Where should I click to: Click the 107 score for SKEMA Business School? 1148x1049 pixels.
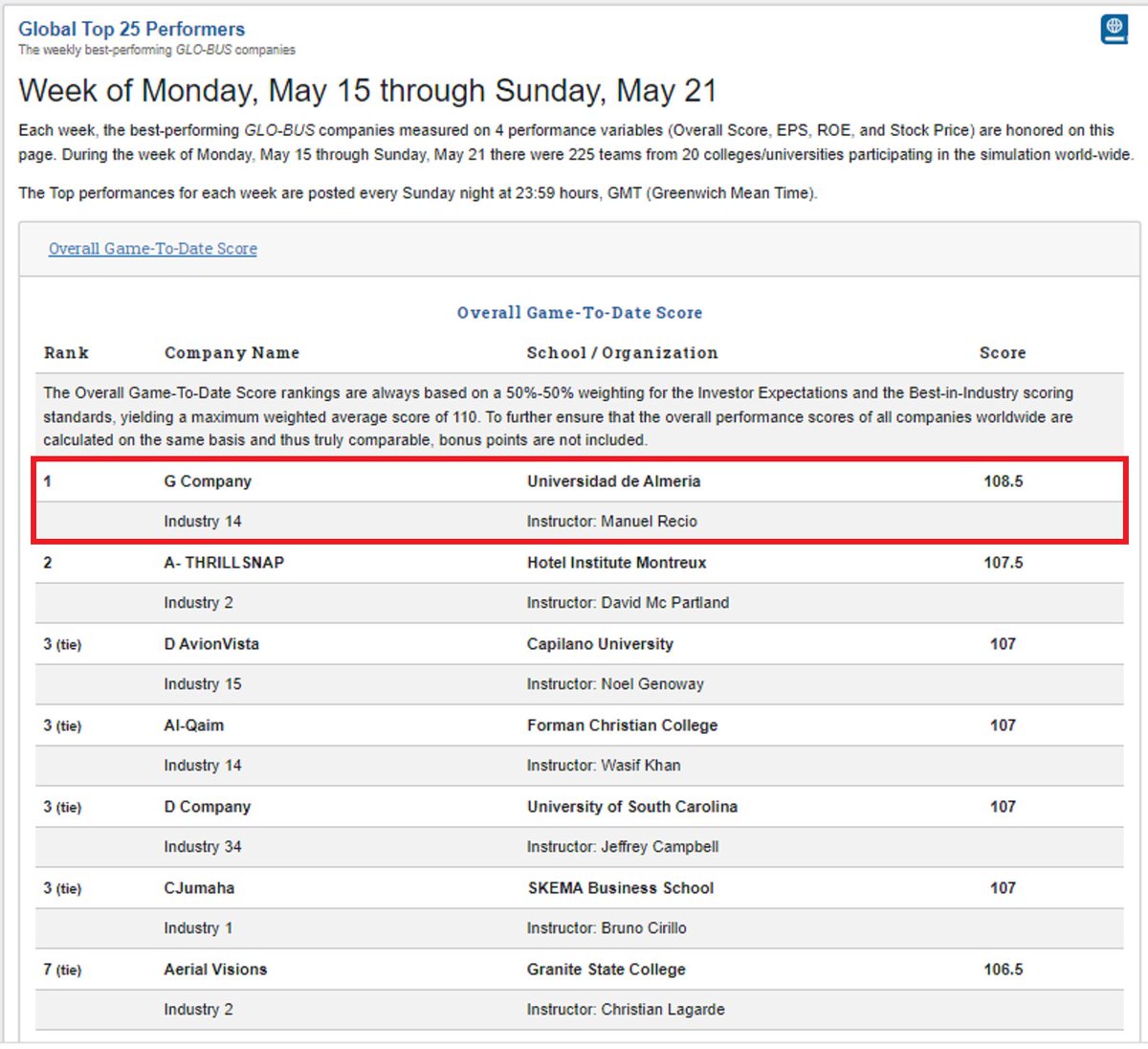pos(1003,888)
